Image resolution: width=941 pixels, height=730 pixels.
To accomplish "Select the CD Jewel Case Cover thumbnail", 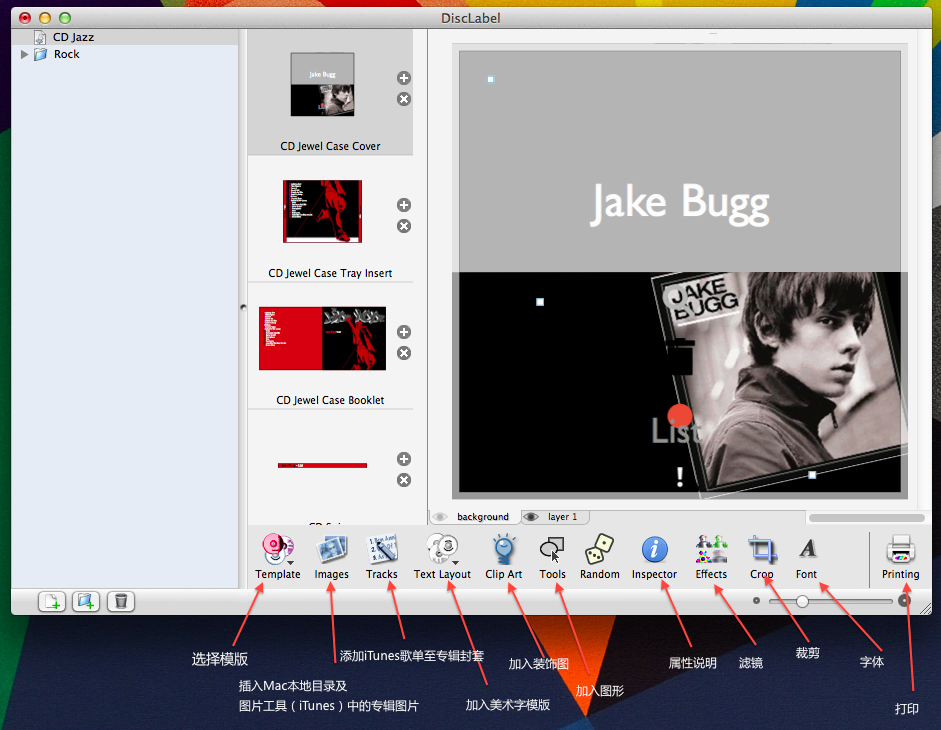I will tap(322, 85).
